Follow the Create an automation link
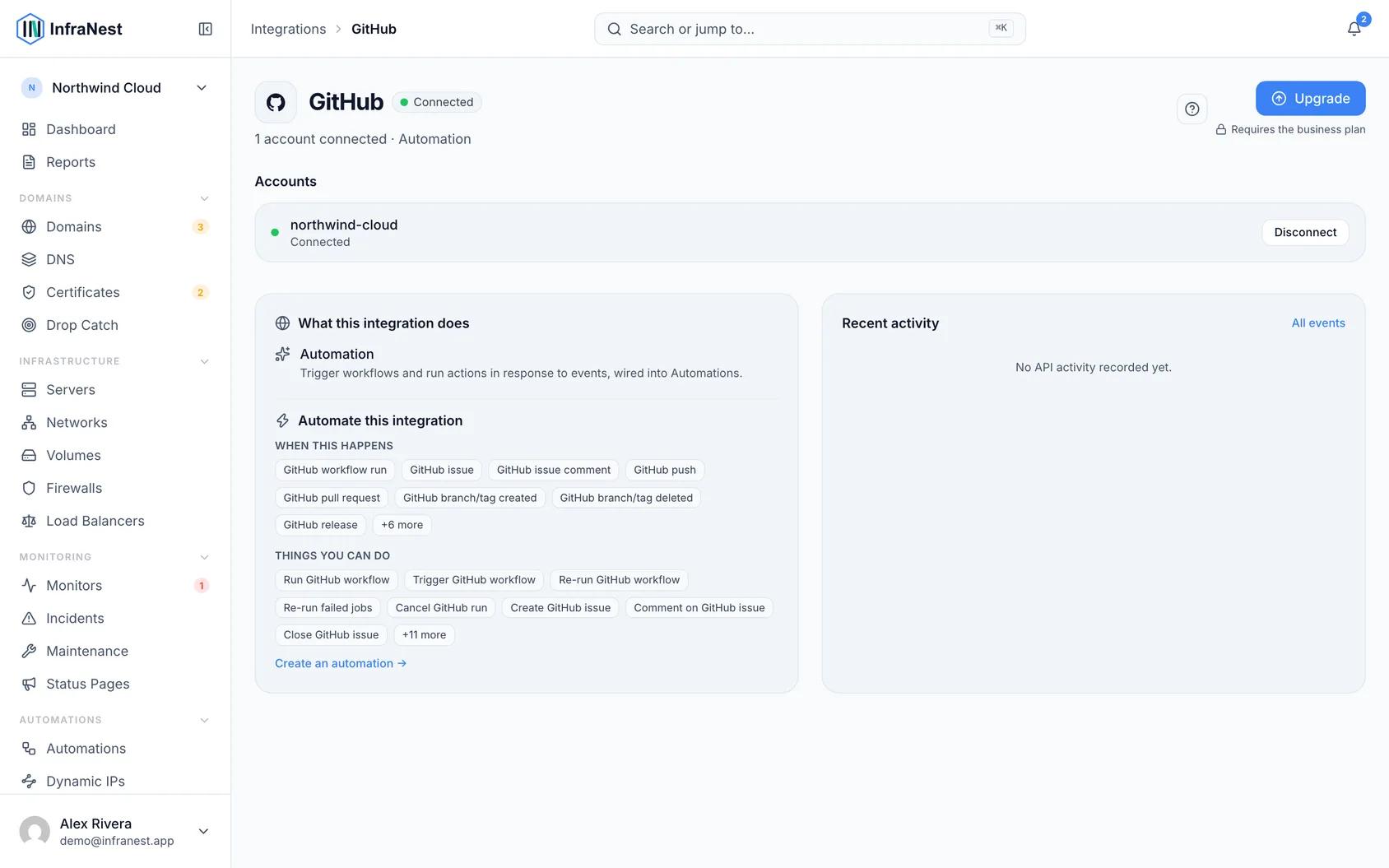This screenshot has height=868, width=1389. 341,663
